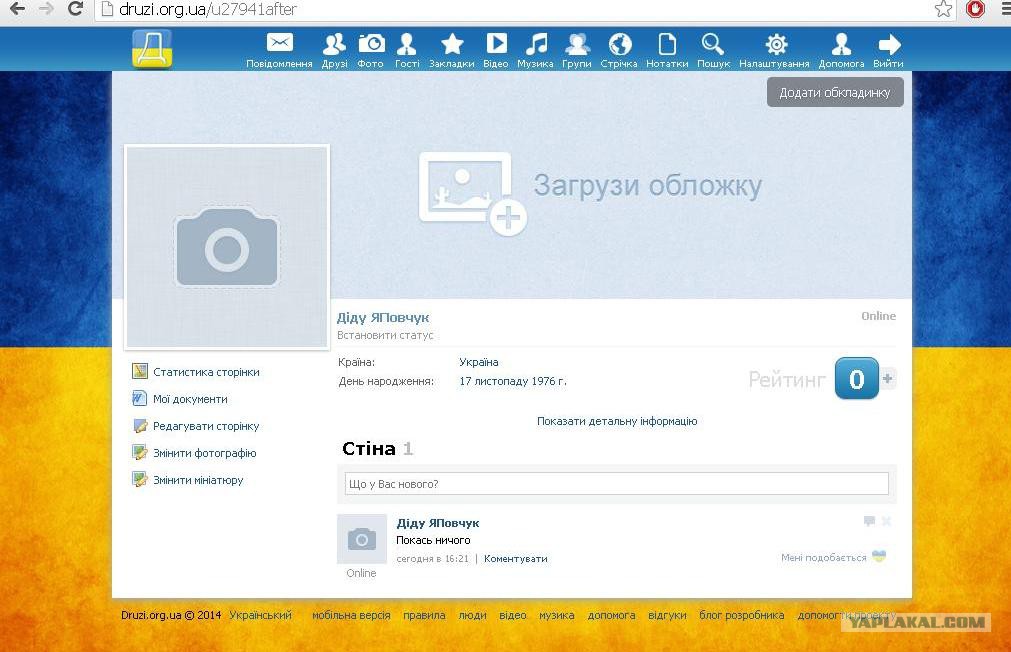
Task: Click the rating value 0 badge
Action: [856, 379]
